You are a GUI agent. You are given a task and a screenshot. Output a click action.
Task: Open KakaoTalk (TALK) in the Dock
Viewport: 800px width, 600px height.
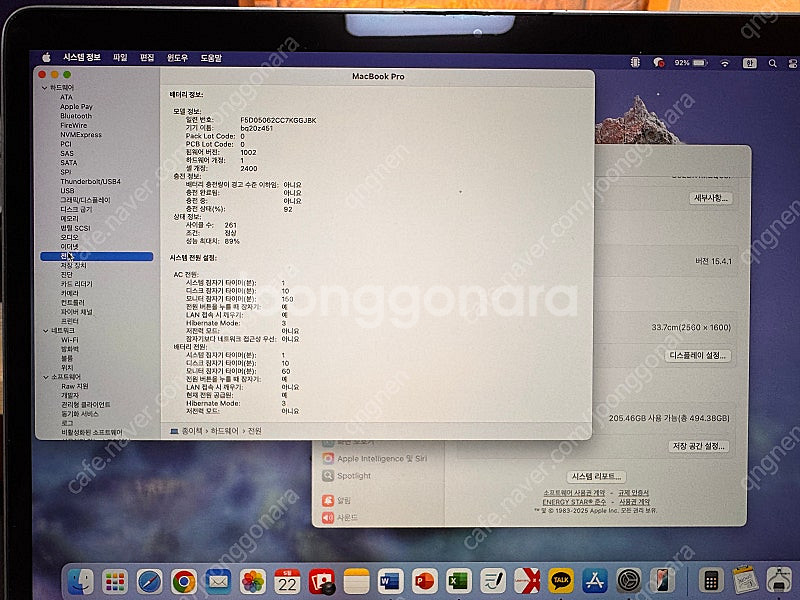(x=561, y=580)
